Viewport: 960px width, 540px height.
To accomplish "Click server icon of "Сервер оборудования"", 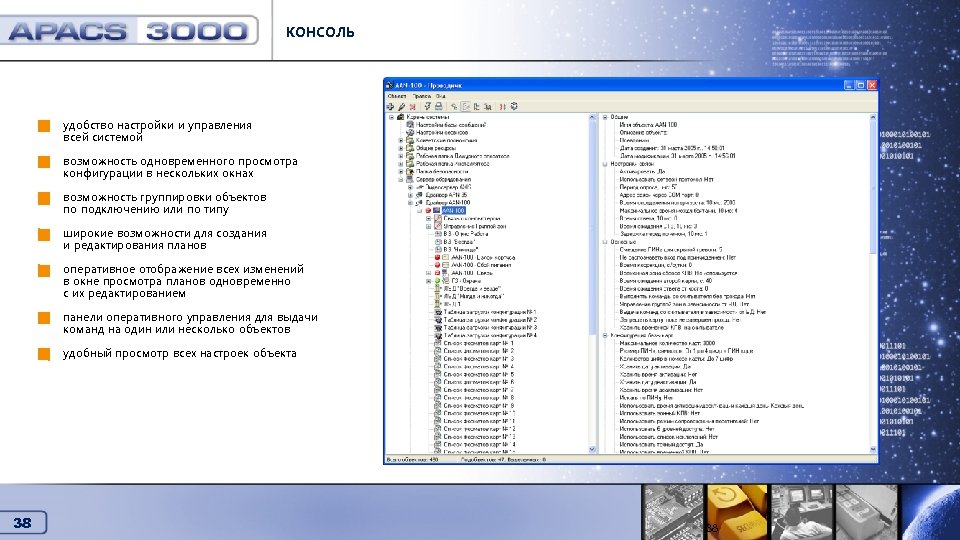I will 410,179.
